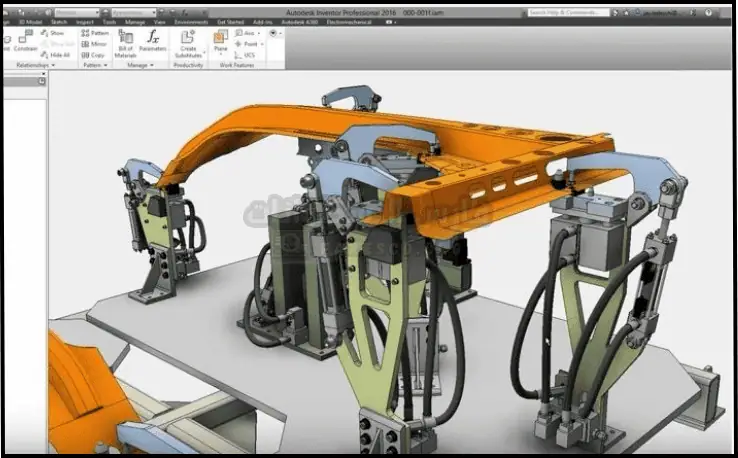Click Show relationships

point(57,32)
